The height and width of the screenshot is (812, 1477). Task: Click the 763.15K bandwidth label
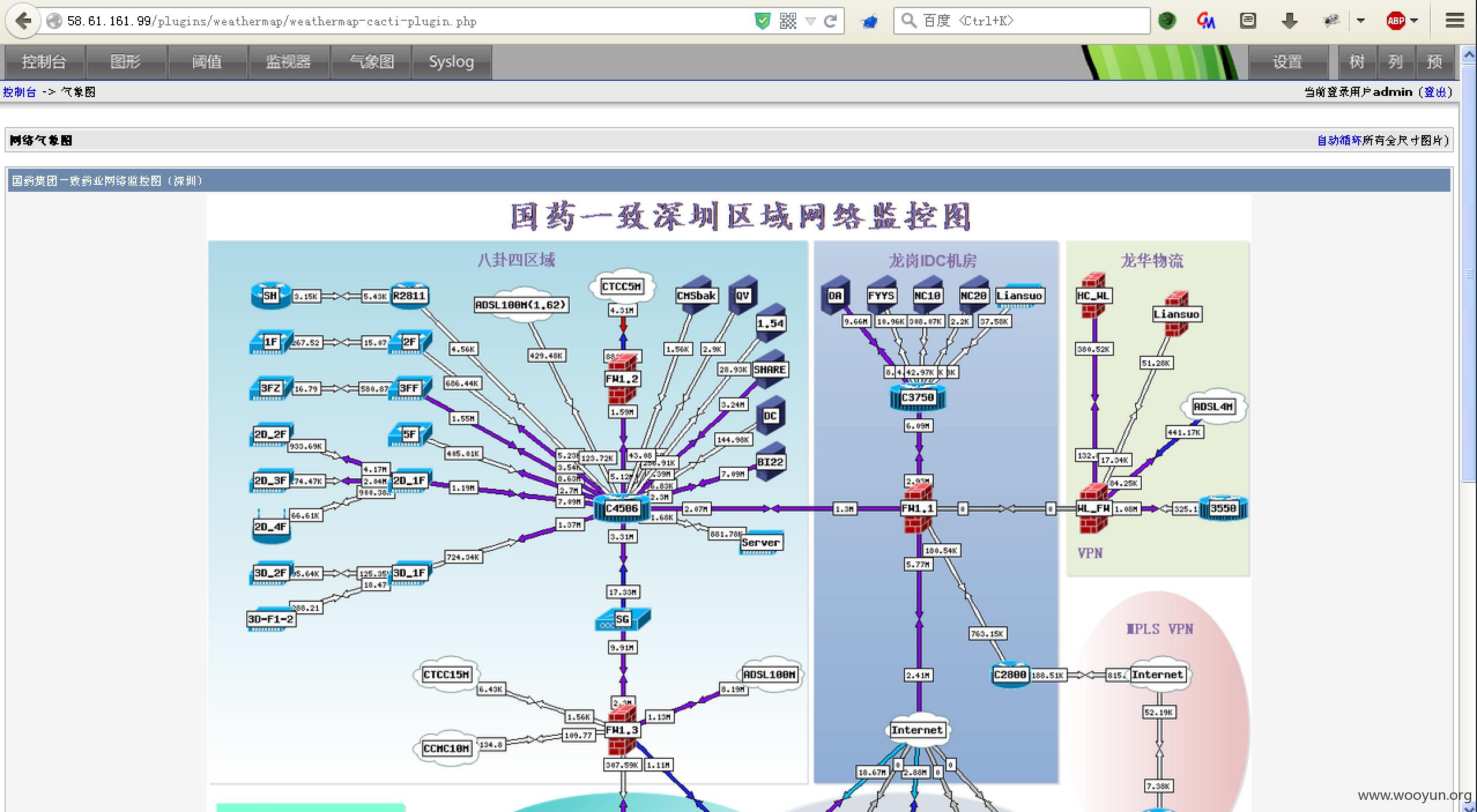(988, 634)
